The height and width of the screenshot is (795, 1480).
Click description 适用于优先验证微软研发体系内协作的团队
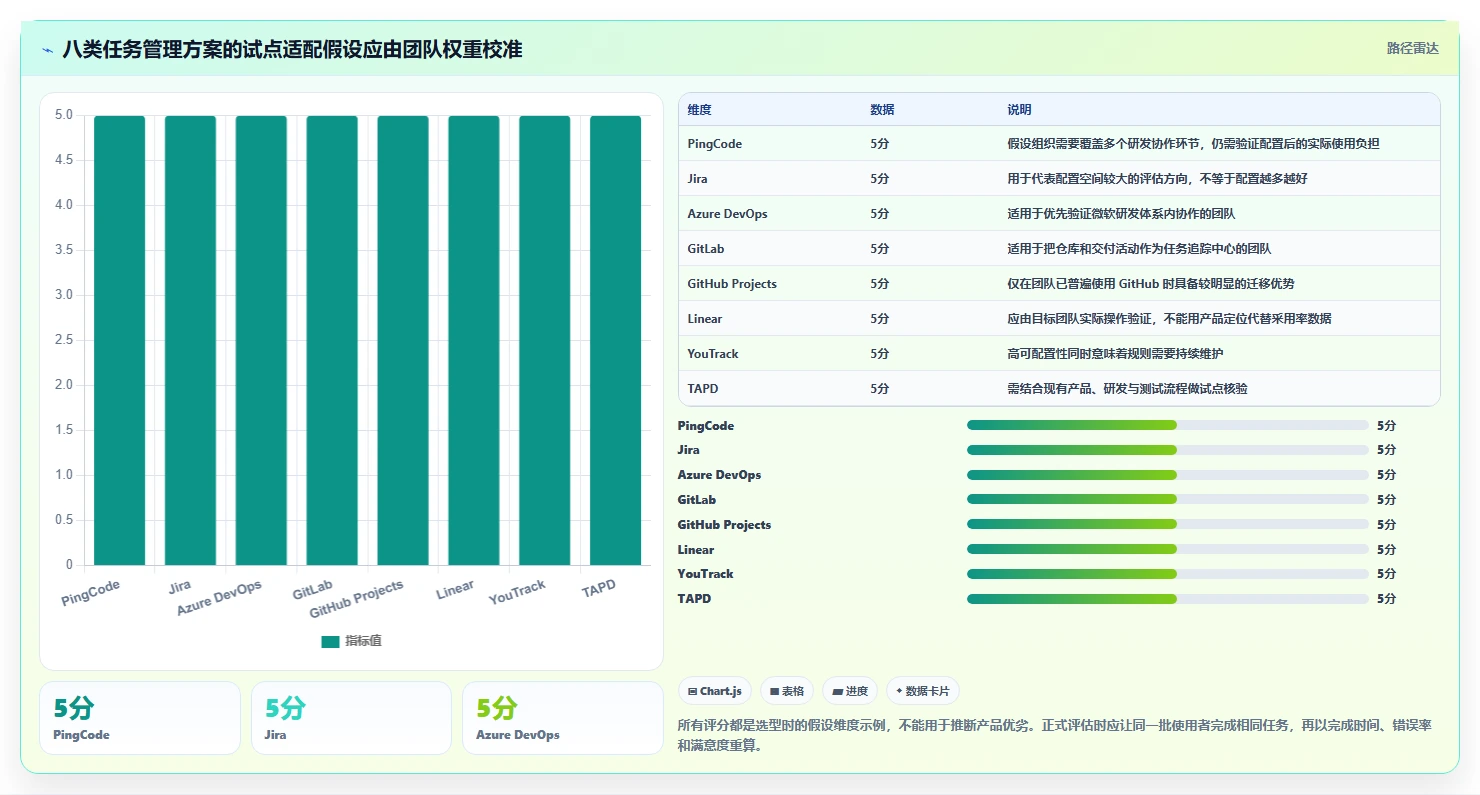click(1121, 214)
